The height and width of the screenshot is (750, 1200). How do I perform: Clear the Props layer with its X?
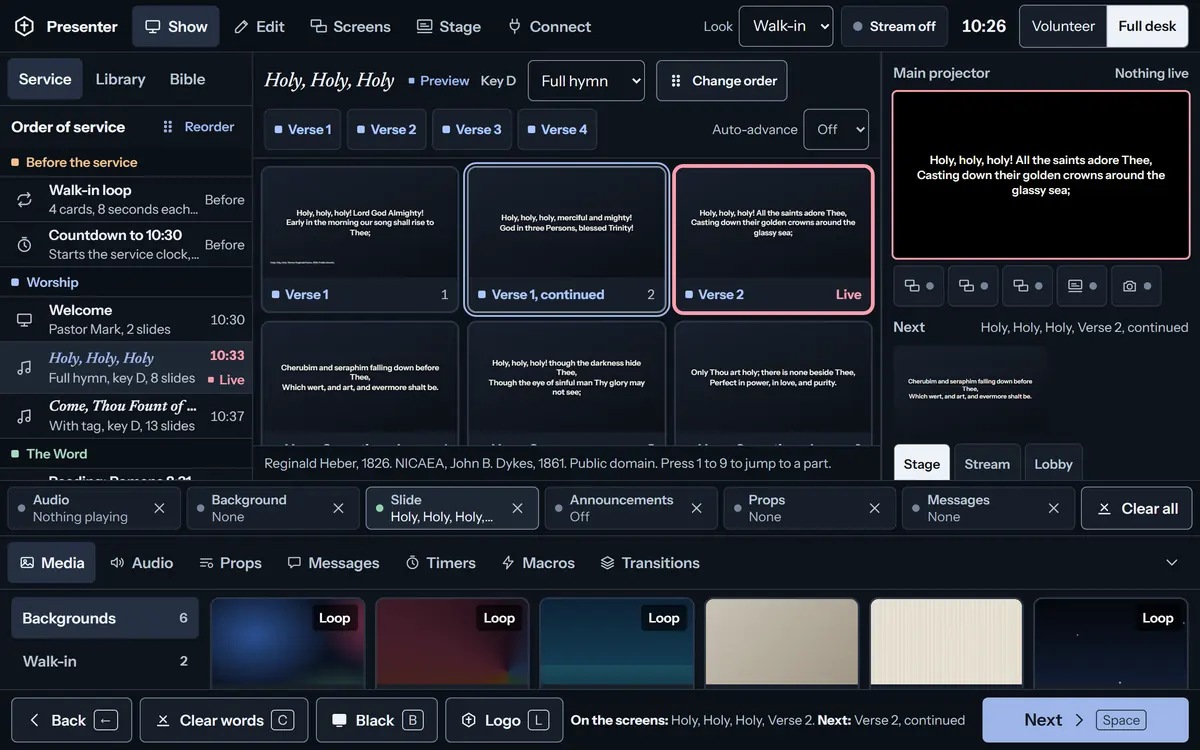click(x=875, y=508)
